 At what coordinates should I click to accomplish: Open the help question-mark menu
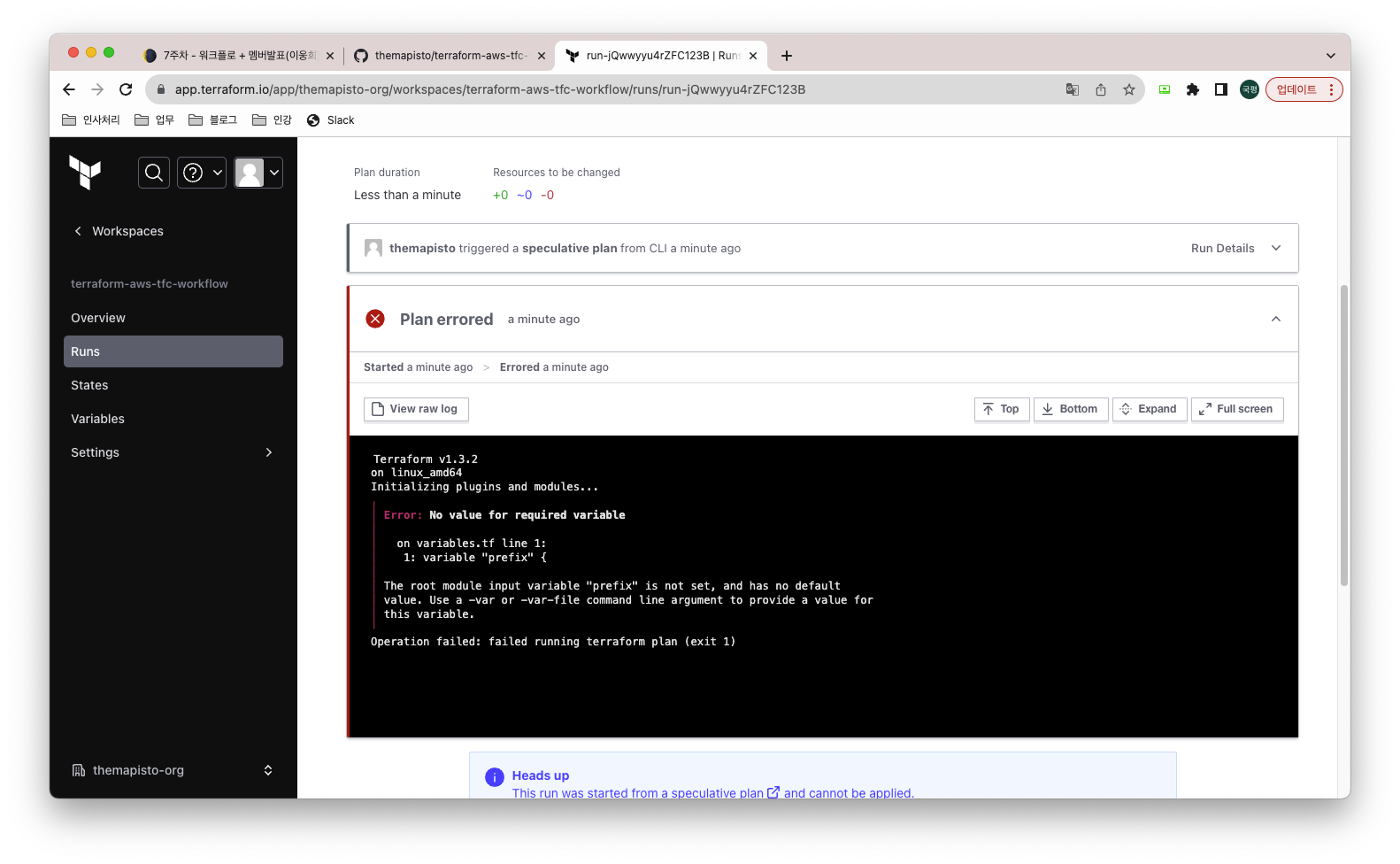(202, 173)
